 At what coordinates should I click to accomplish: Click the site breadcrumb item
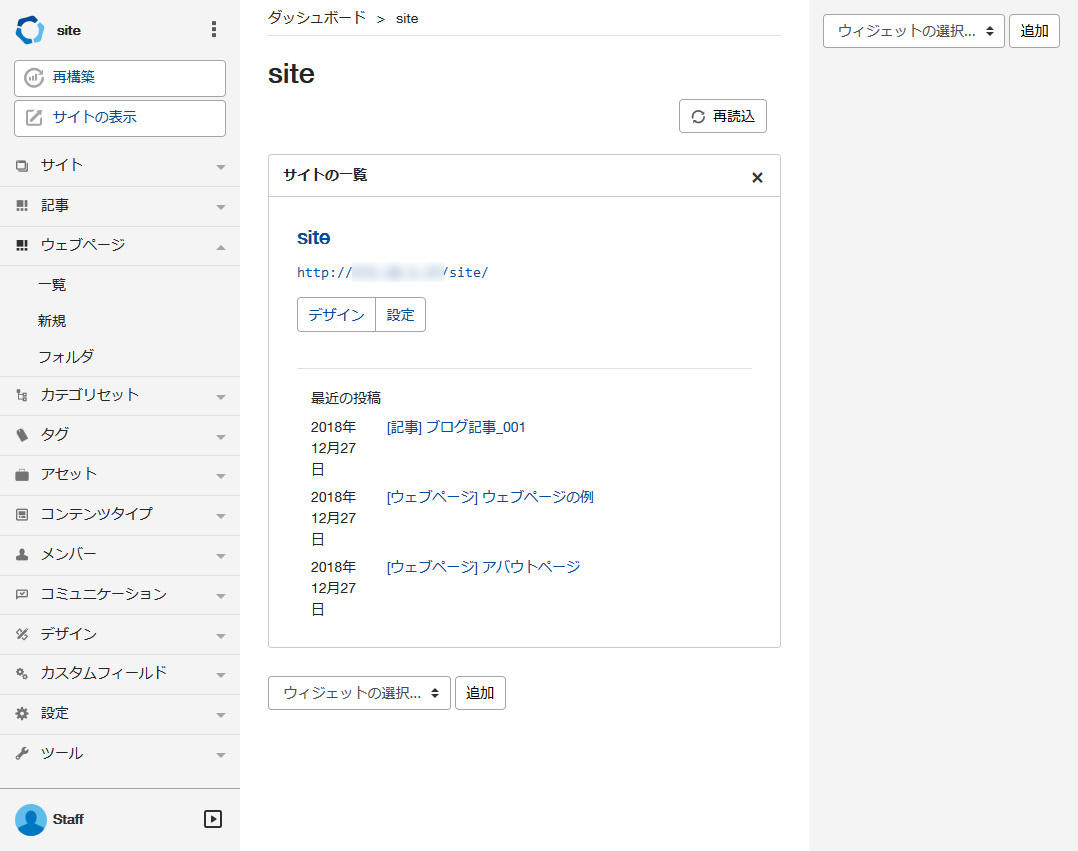point(407,19)
